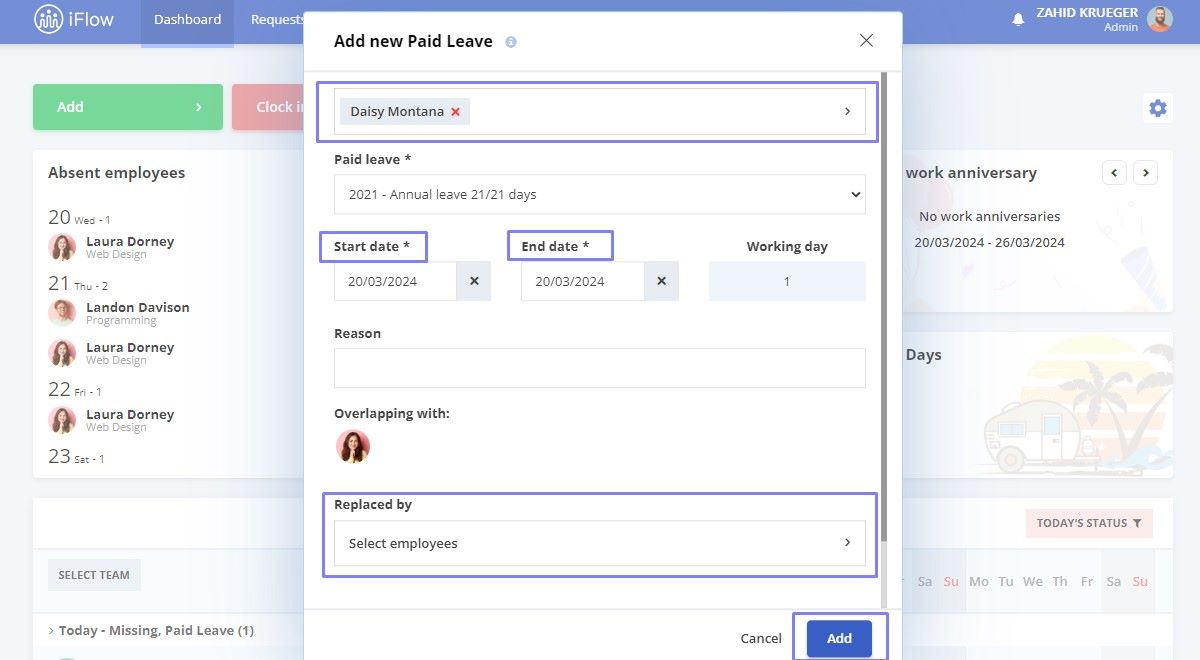Open the dashboard settings gear

coord(1158,108)
